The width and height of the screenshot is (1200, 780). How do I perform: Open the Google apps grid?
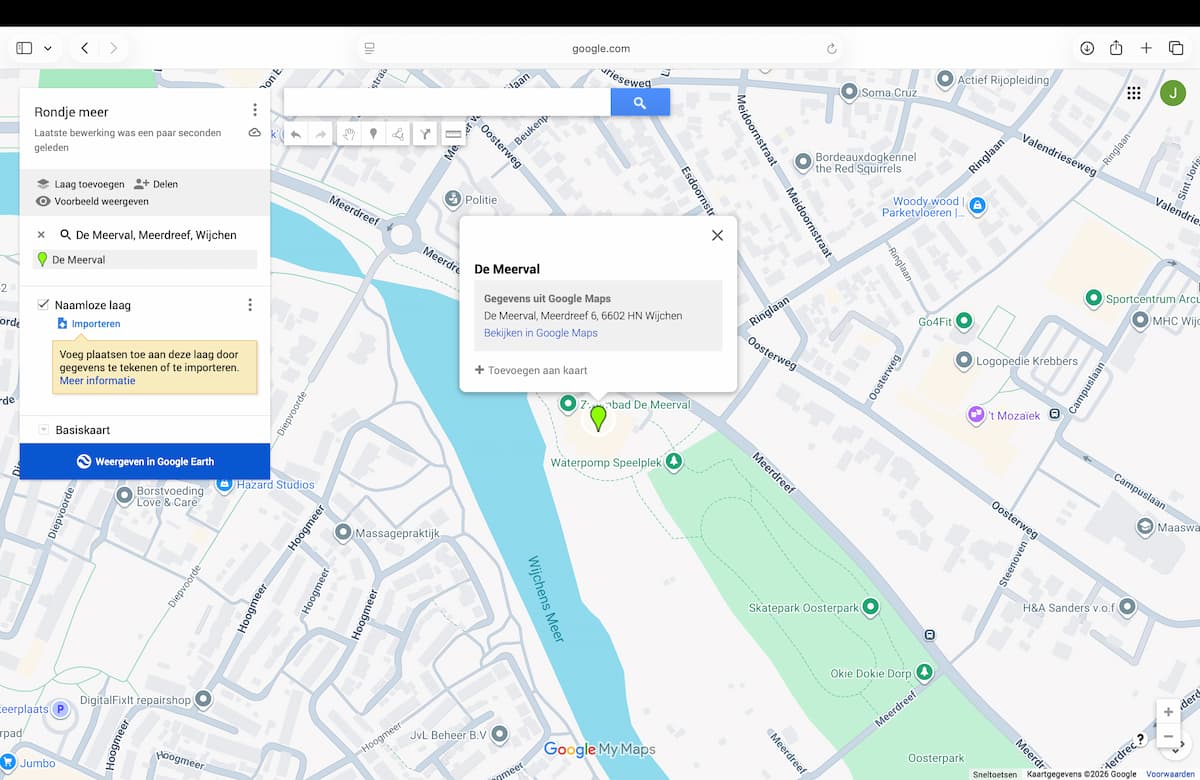pyautogui.click(x=1133, y=93)
